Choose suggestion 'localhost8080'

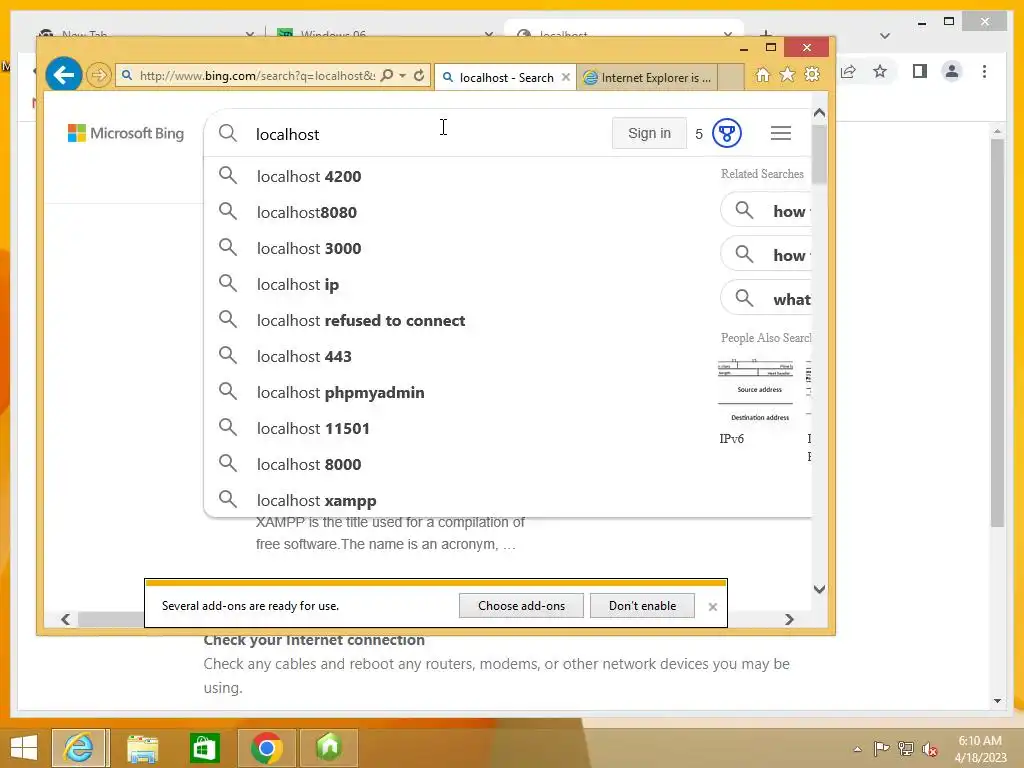508,212
